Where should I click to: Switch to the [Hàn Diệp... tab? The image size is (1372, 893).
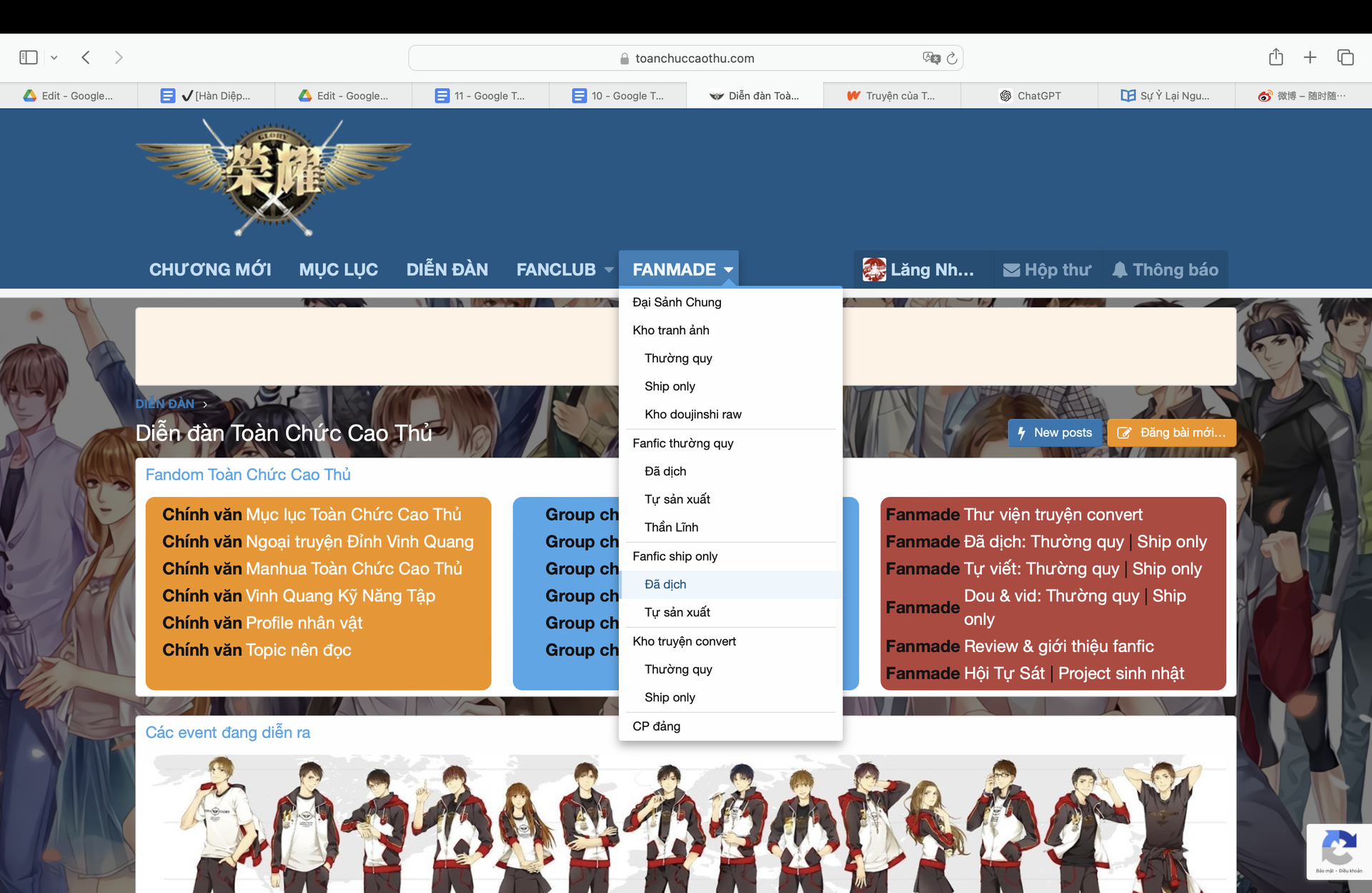(206, 96)
